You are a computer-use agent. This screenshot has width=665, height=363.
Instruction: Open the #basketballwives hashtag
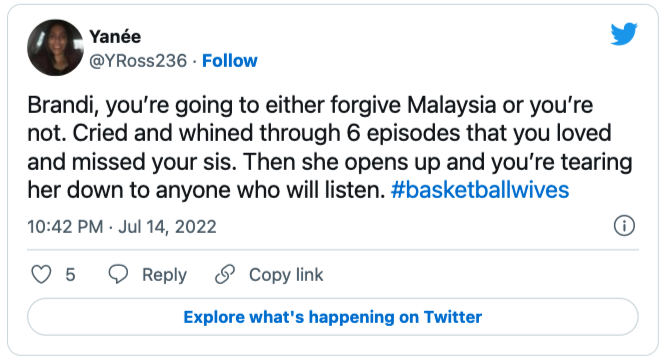[480, 190]
